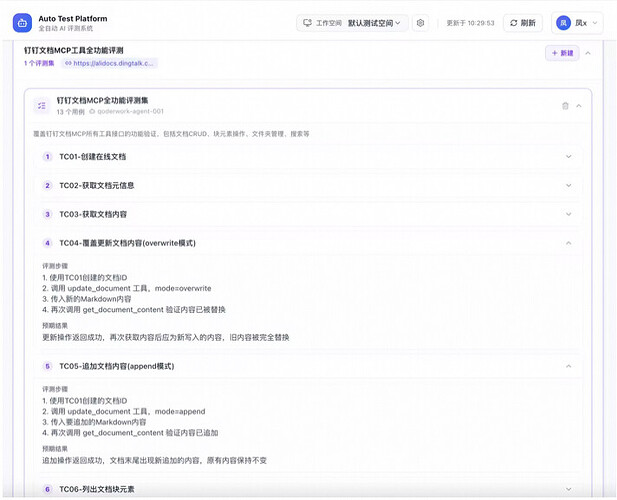Image resolution: width=617 pixels, height=500 pixels.
Task: Click the step 验证内容已被替换
Action: coord(196,310)
